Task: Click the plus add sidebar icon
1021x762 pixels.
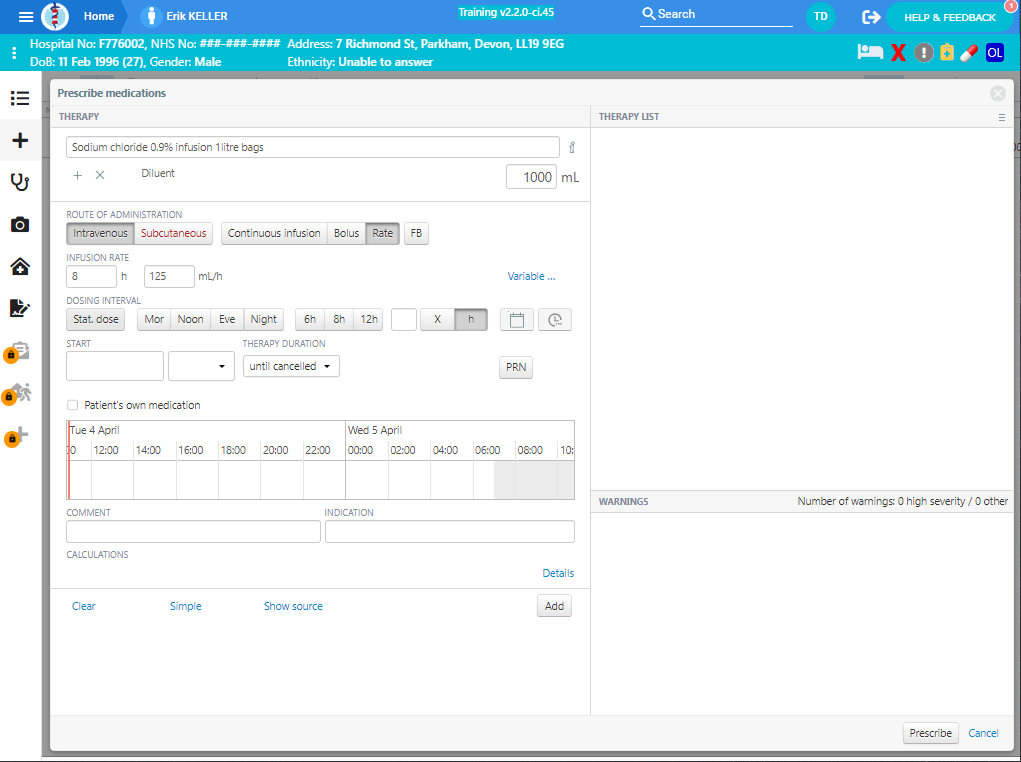Action: [x=20, y=140]
